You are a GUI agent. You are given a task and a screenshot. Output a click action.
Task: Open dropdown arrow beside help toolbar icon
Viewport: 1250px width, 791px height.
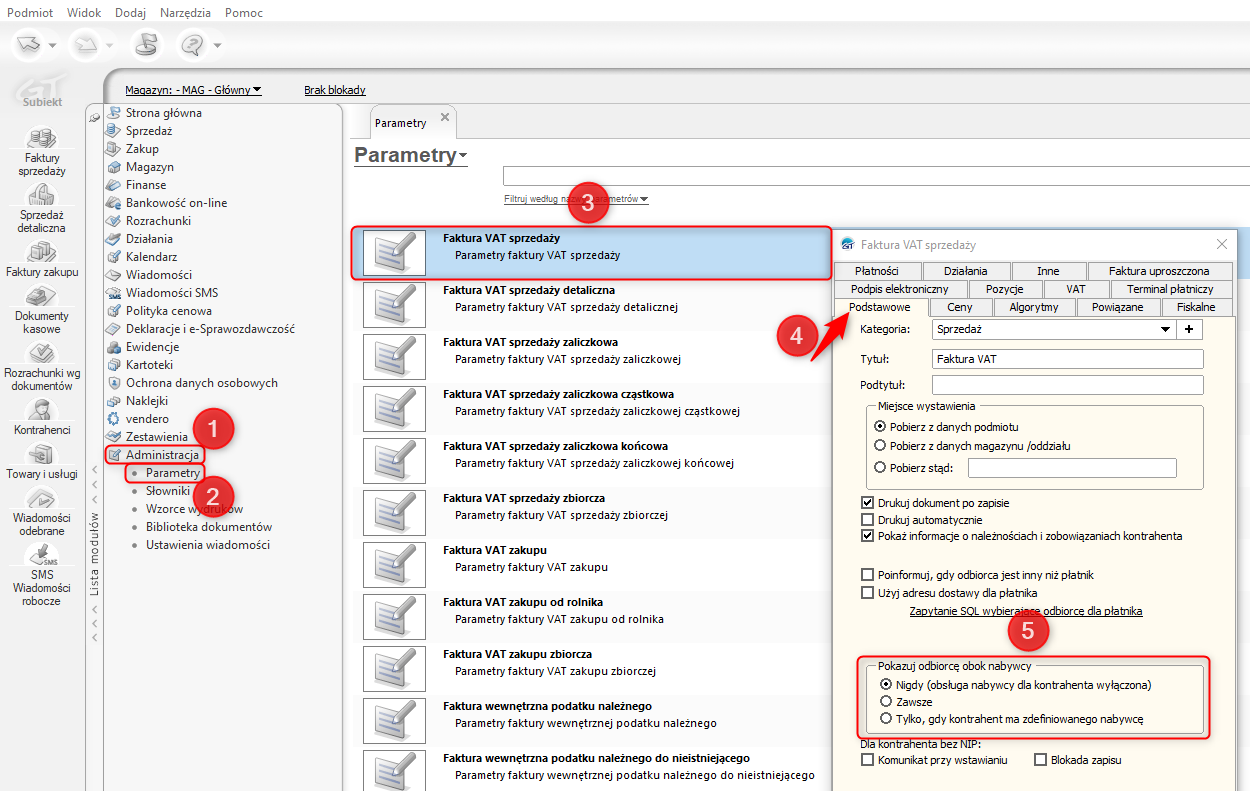click(x=217, y=45)
